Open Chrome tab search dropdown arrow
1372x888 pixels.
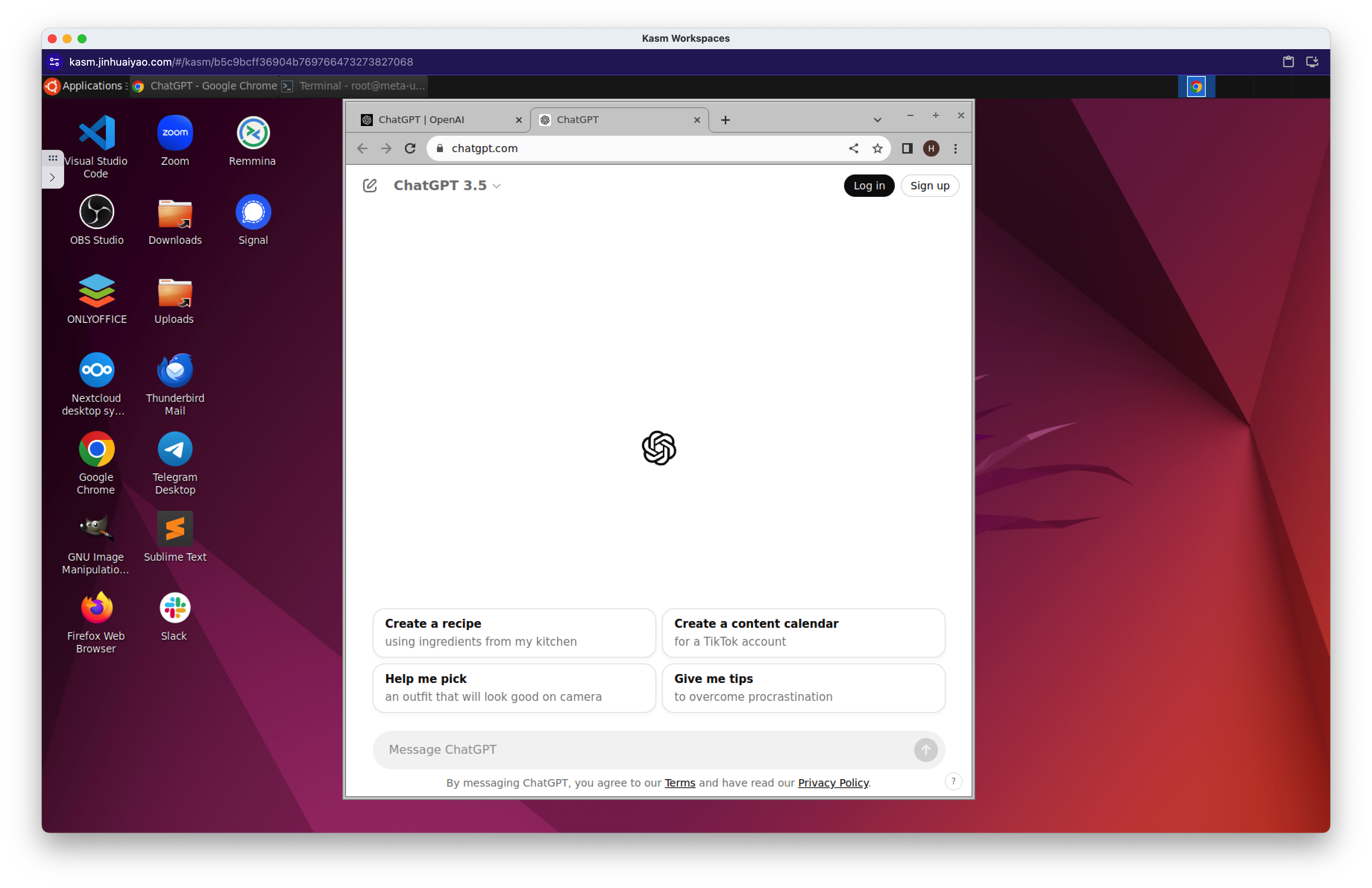tap(877, 120)
